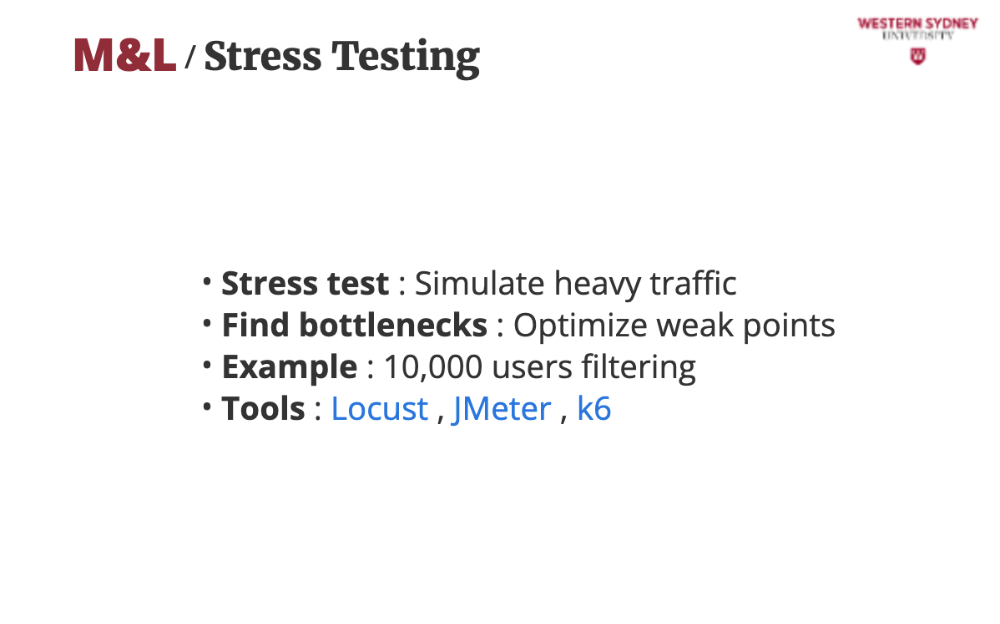1000x624 pixels.
Task: Open the JMeter tool link
Action: [501, 409]
